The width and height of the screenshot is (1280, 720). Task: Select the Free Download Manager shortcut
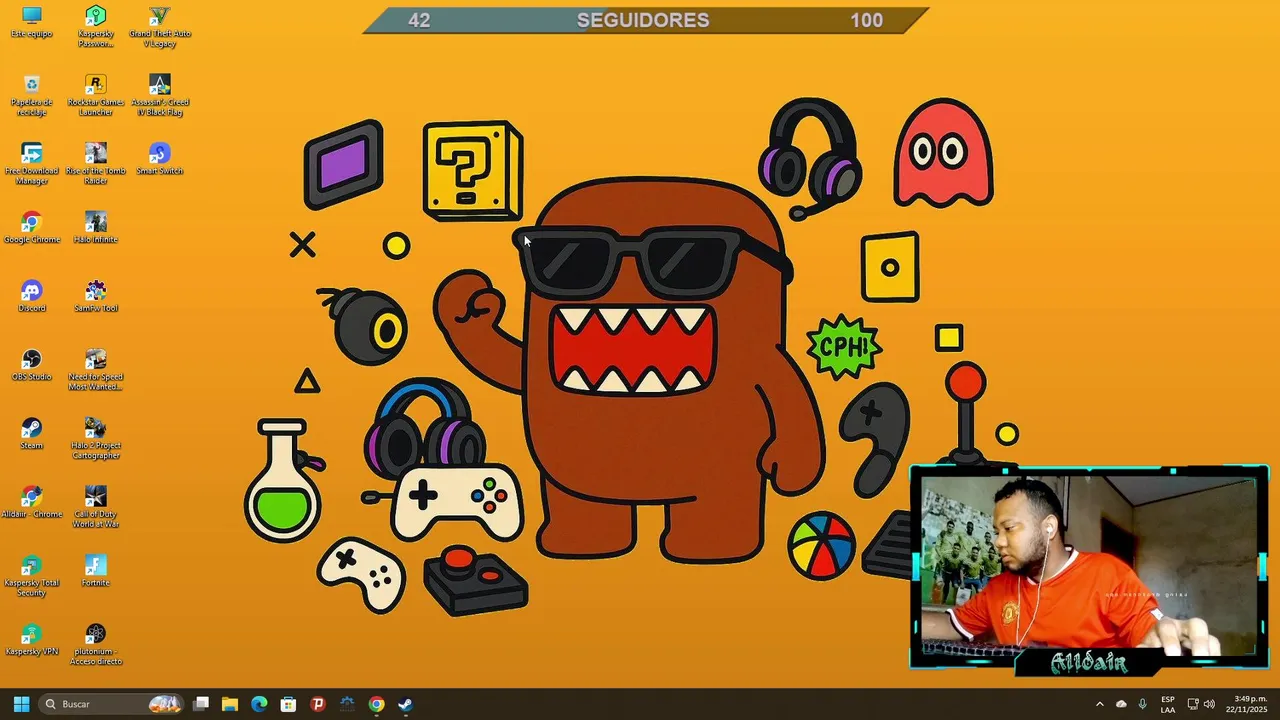coord(32,164)
